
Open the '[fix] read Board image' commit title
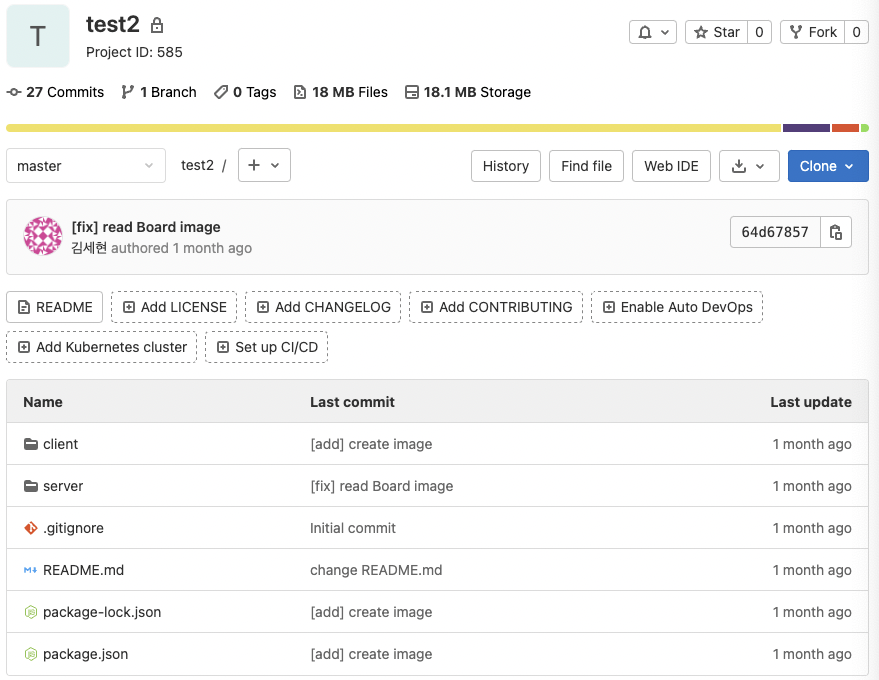146,227
